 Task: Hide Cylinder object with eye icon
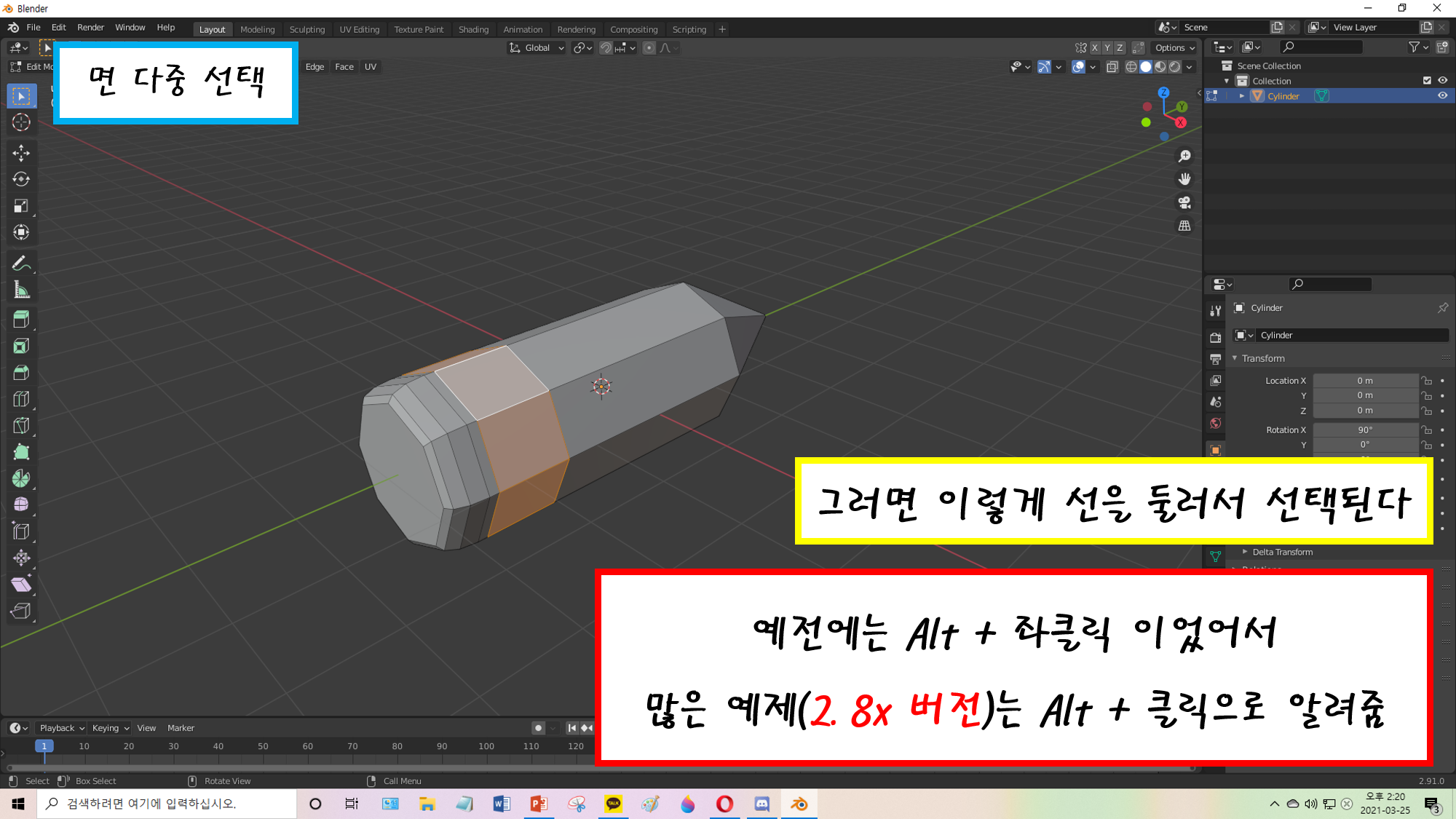[x=1442, y=96]
